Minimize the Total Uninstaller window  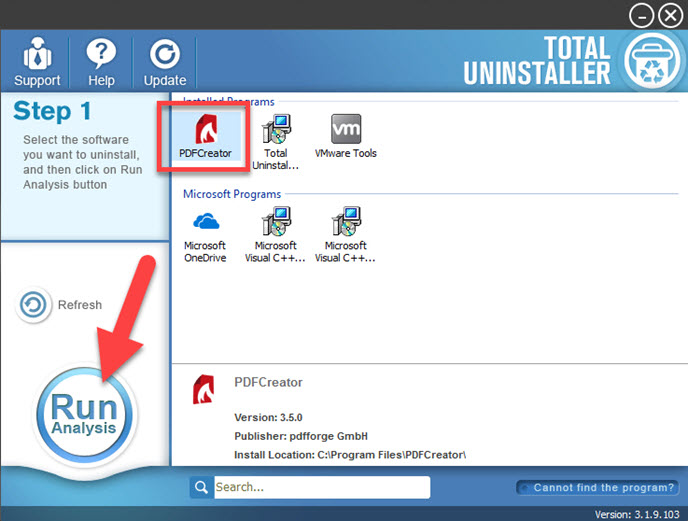click(641, 15)
